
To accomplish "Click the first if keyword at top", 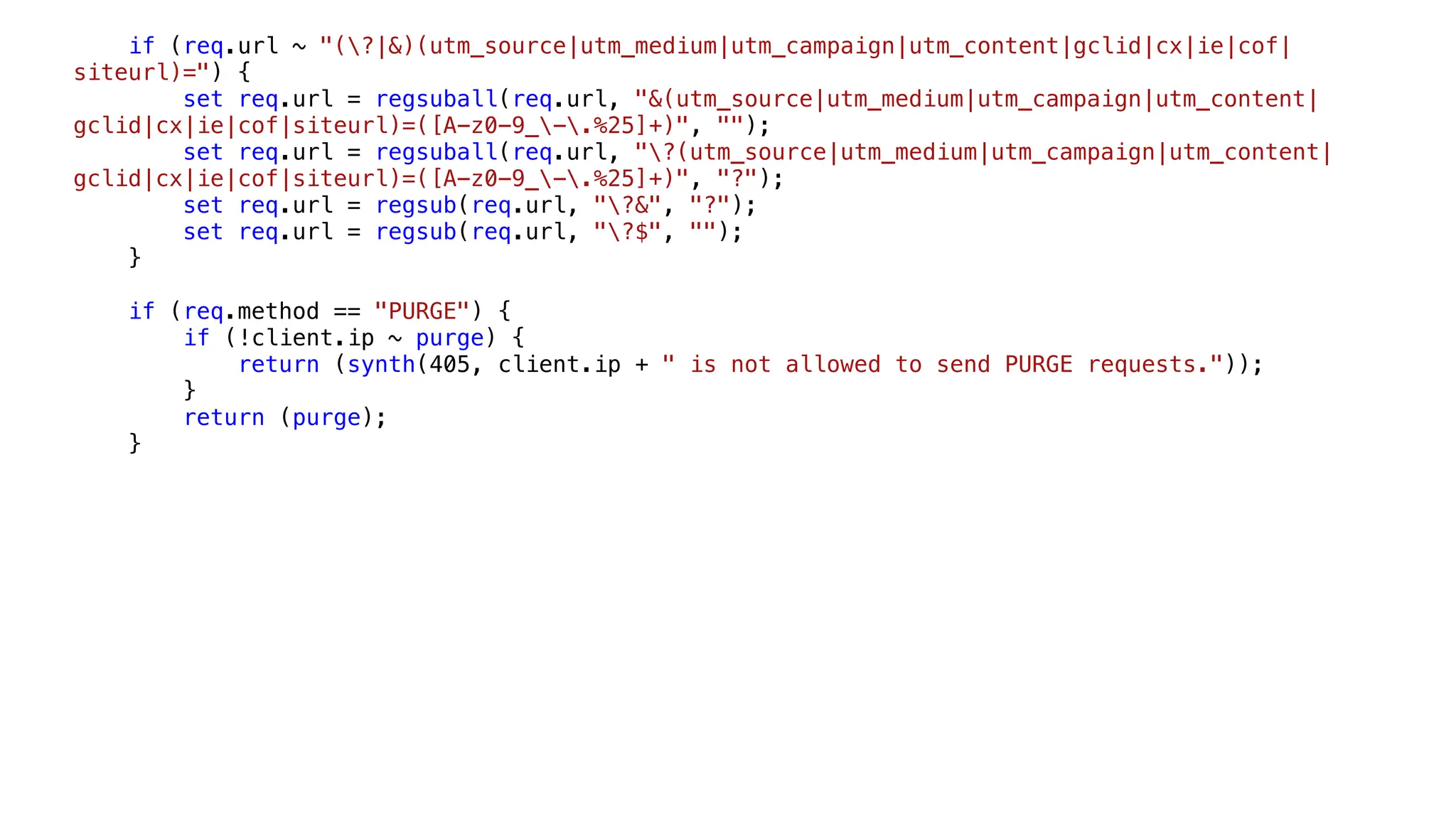I will tap(141, 46).
